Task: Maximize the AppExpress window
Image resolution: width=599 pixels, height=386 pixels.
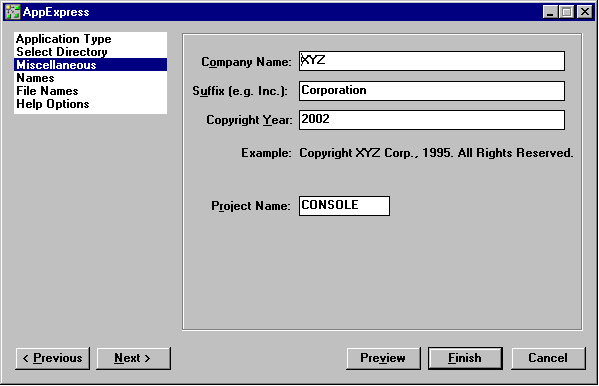Action: 567,12
